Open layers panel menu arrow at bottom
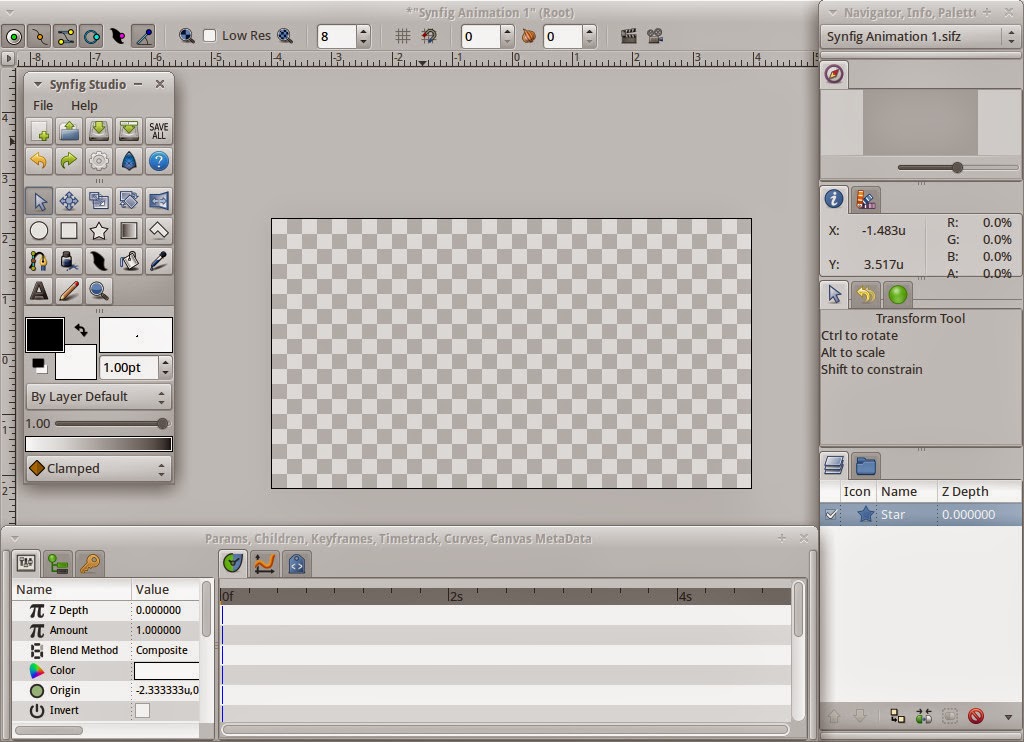Screen dimensions: 1024x742 1008,717
